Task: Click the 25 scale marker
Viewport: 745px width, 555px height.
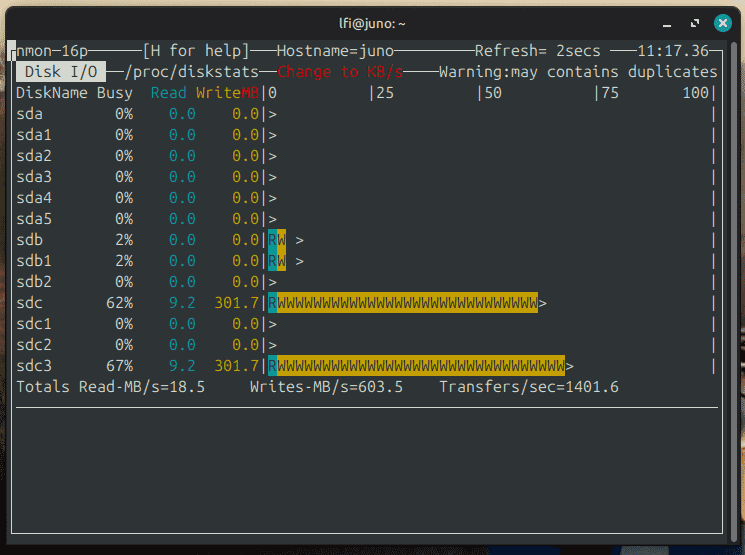Action: [x=385, y=93]
